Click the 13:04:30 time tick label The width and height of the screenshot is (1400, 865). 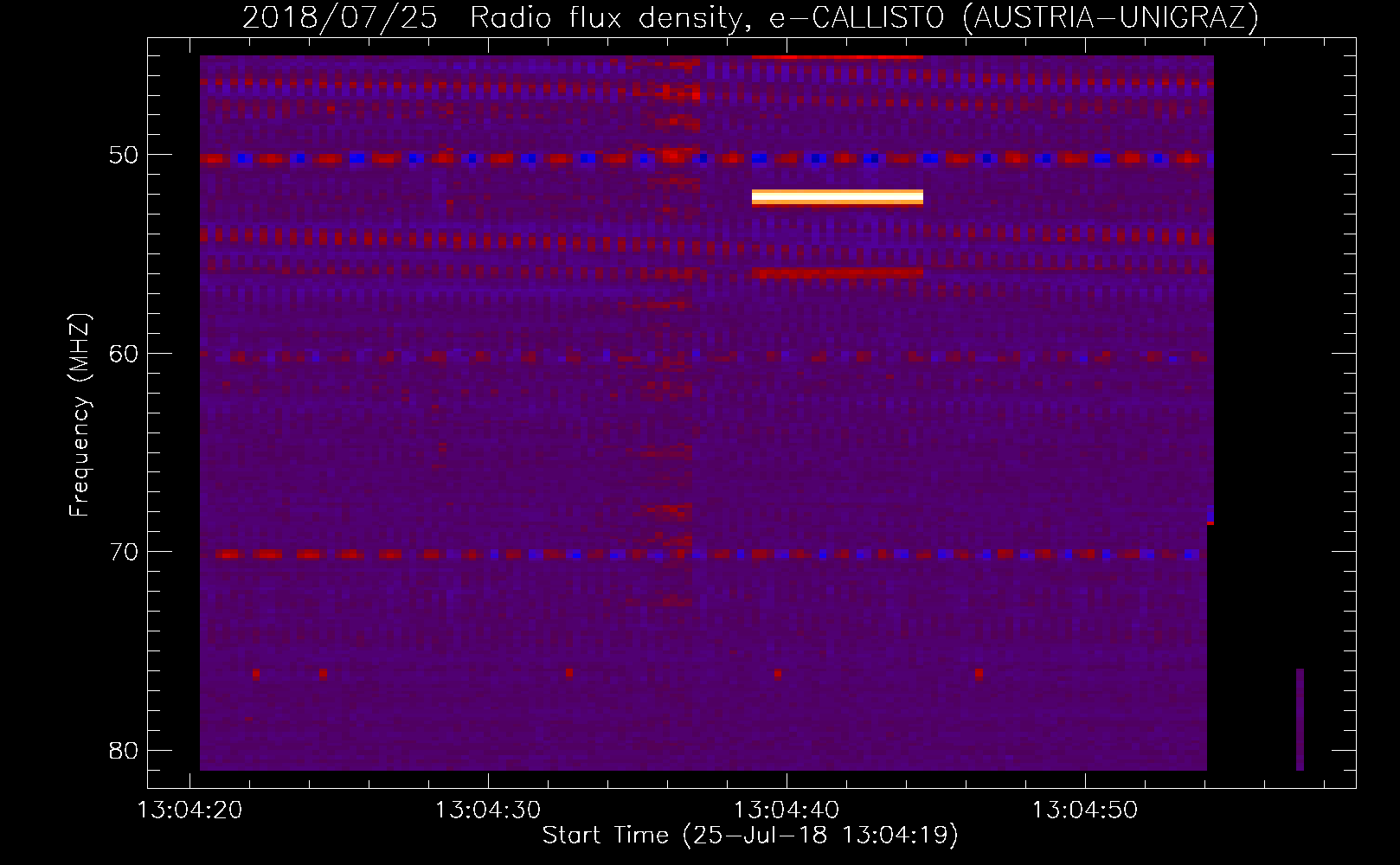click(x=488, y=811)
